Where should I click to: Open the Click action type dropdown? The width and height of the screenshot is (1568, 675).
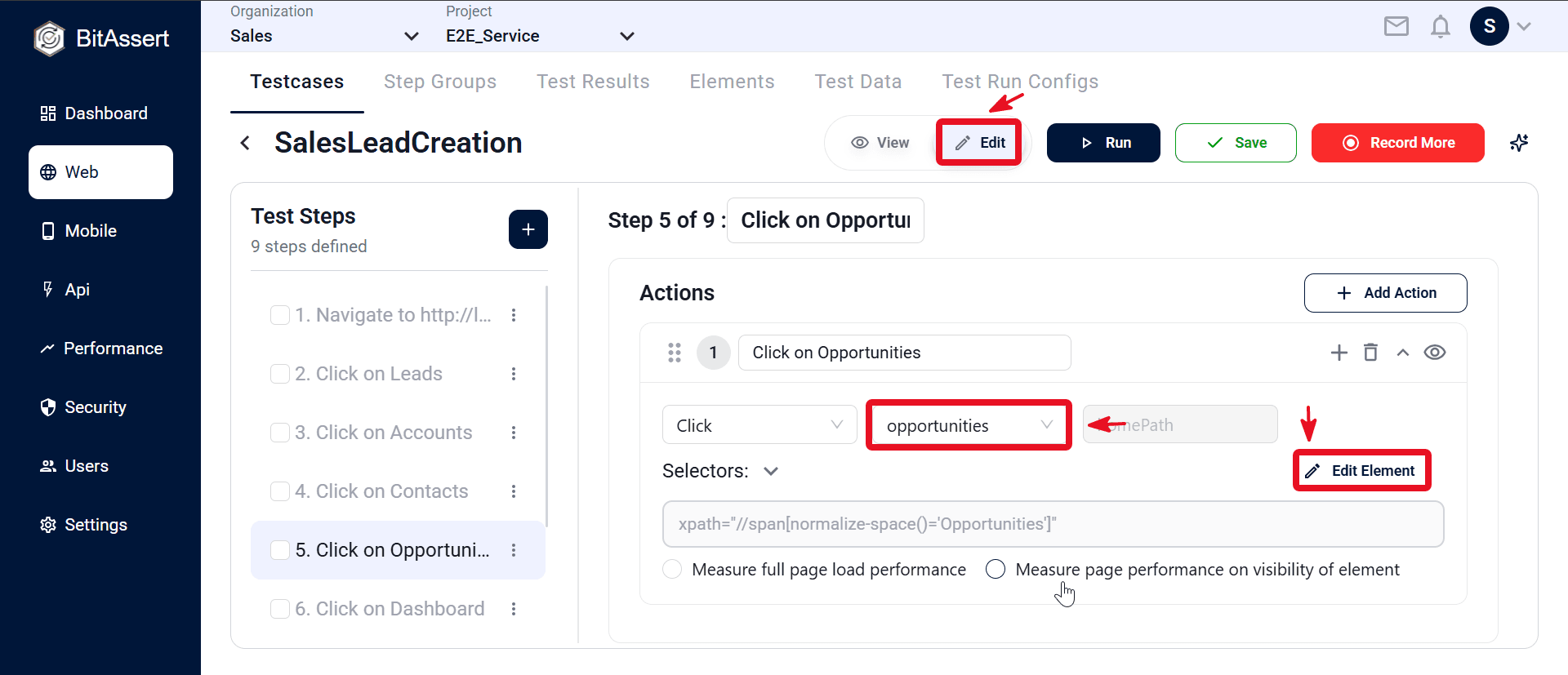[759, 425]
